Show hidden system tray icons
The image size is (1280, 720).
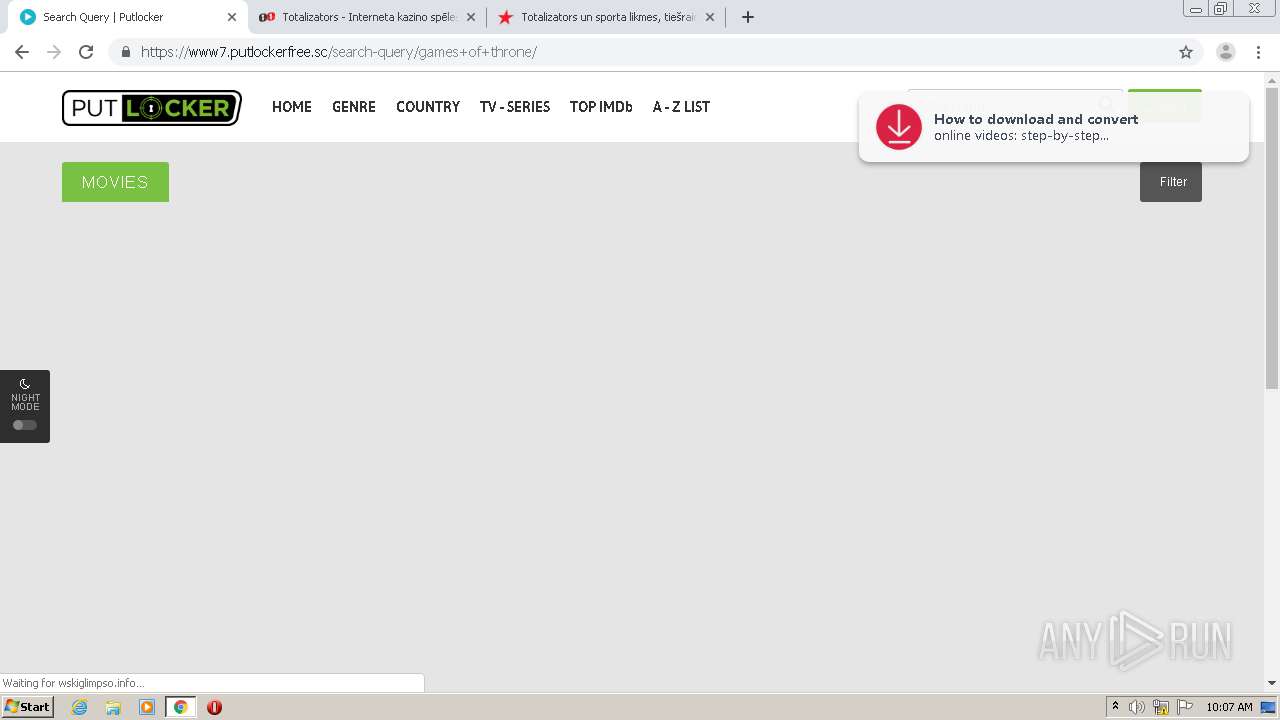(1115, 707)
